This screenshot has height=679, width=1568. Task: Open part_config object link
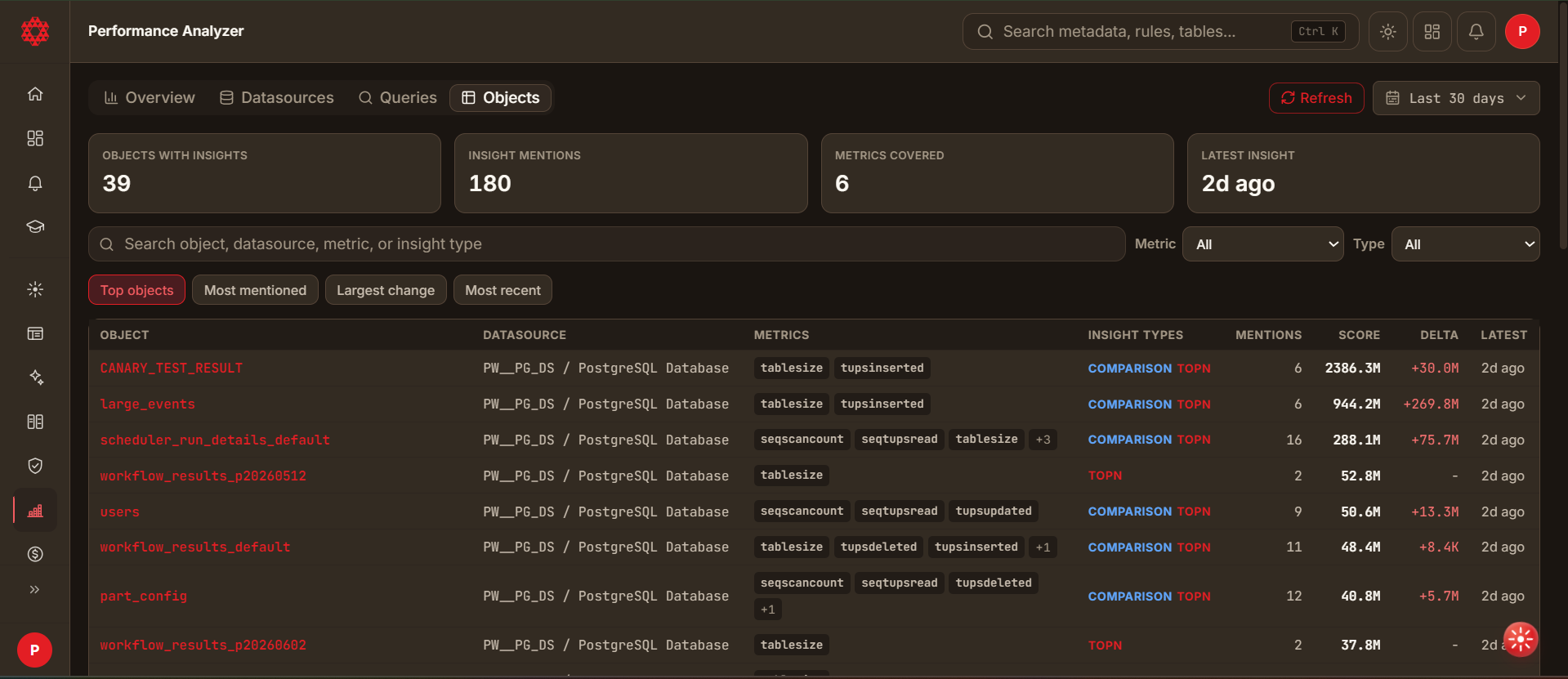(144, 596)
